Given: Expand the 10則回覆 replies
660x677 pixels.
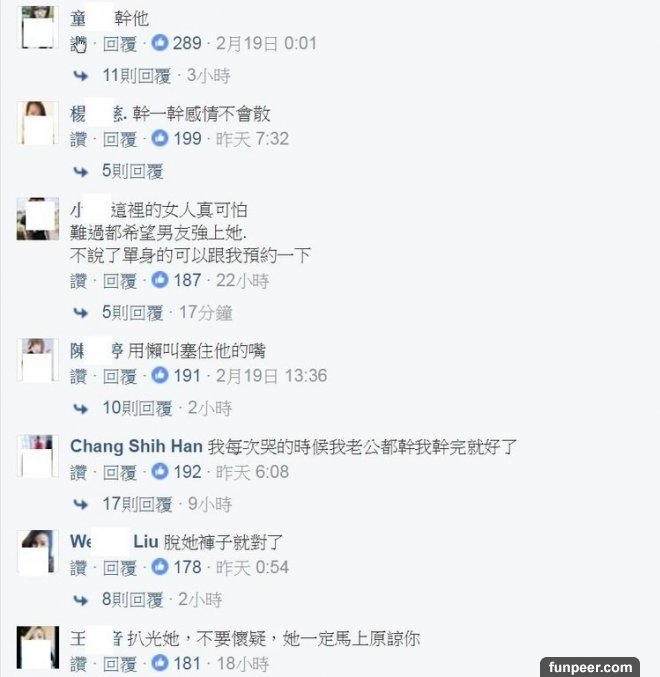Looking at the screenshot, I should pyautogui.click(x=137, y=408).
